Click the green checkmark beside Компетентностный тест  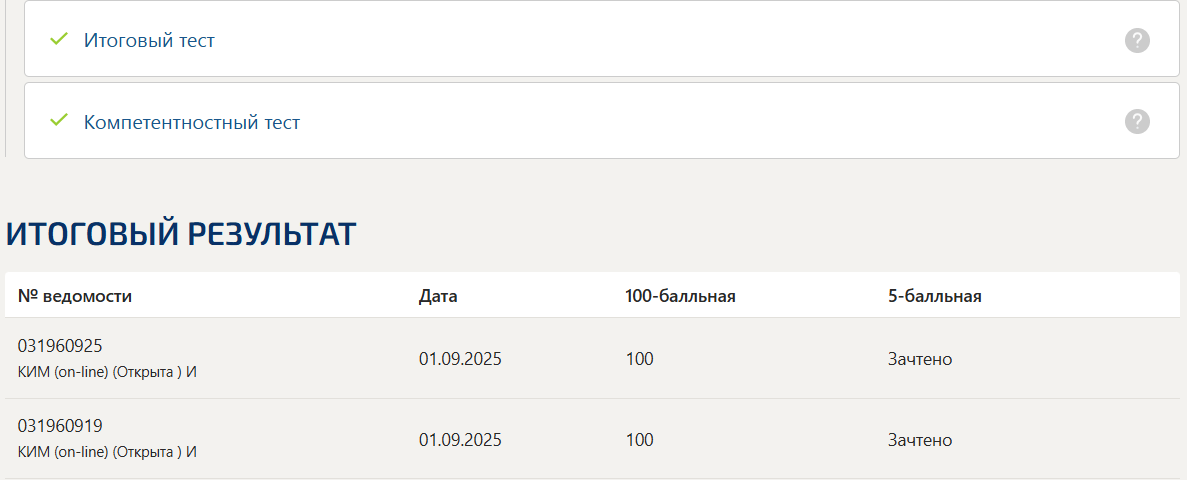pyautogui.click(x=58, y=120)
